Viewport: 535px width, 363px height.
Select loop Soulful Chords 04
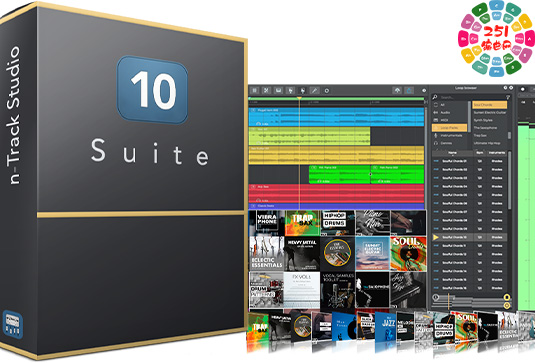(469, 187)
